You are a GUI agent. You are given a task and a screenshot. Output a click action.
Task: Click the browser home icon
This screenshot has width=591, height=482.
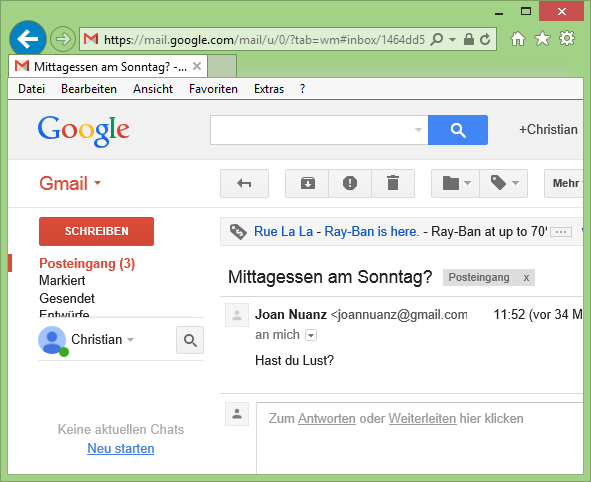pos(518,39)
